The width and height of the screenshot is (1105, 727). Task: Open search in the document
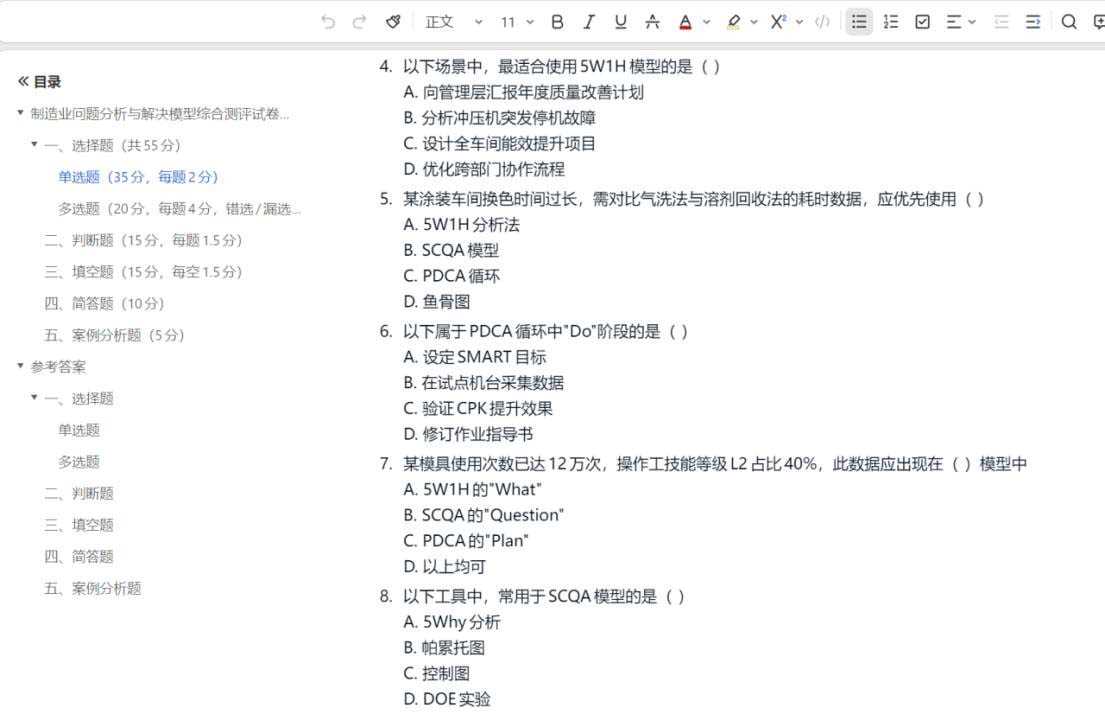click(1068, 22)
